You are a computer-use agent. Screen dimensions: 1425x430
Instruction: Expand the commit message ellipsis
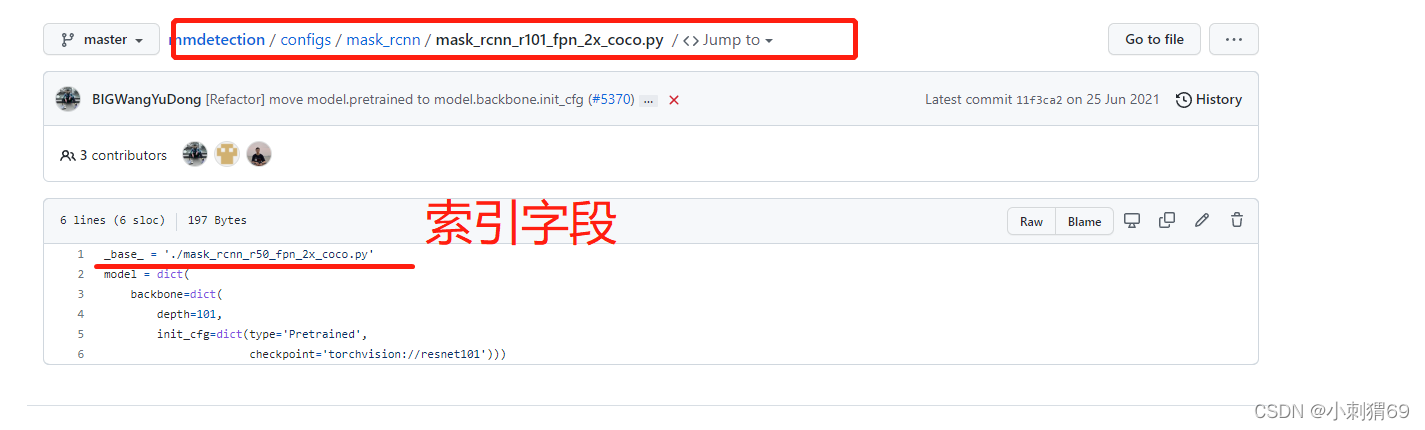648,101
